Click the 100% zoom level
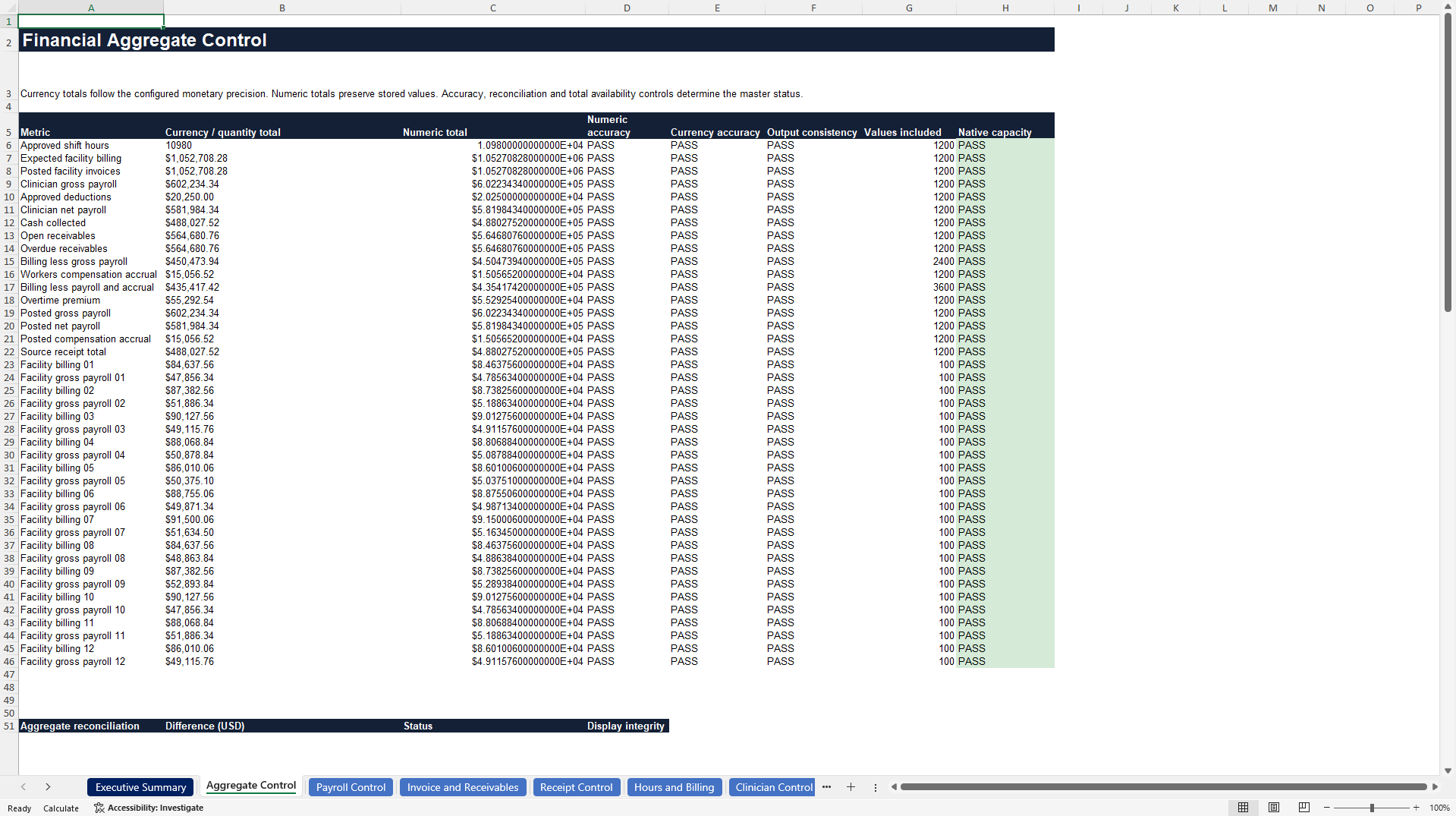Viewport: 1456px width, 816px height. pos(1439,808)
